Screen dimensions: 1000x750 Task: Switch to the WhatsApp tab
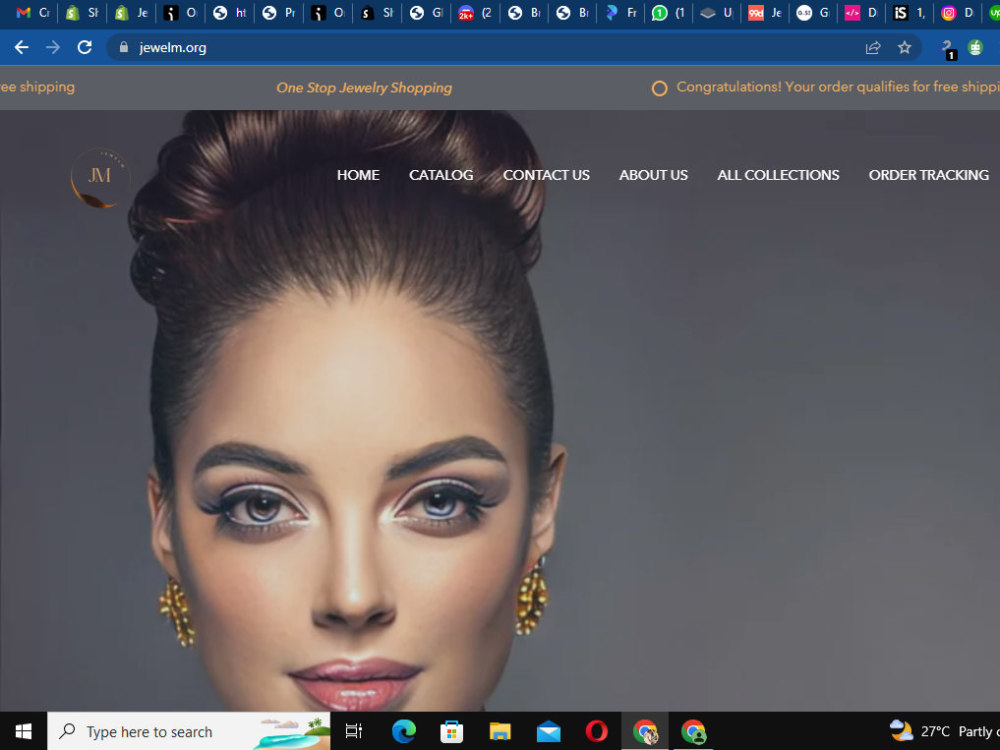(668, 13)
